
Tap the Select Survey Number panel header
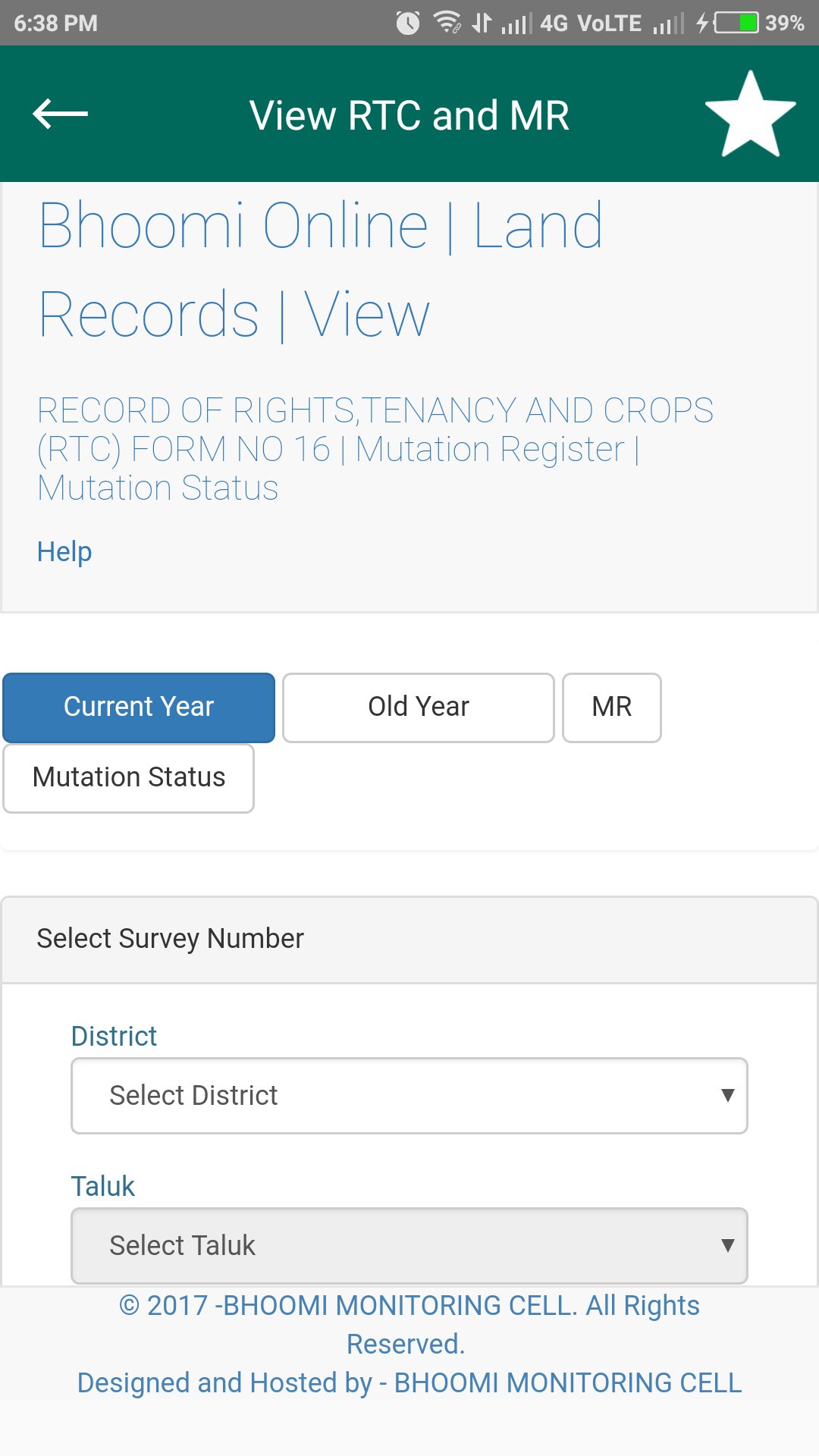click(x=409, y=939)
